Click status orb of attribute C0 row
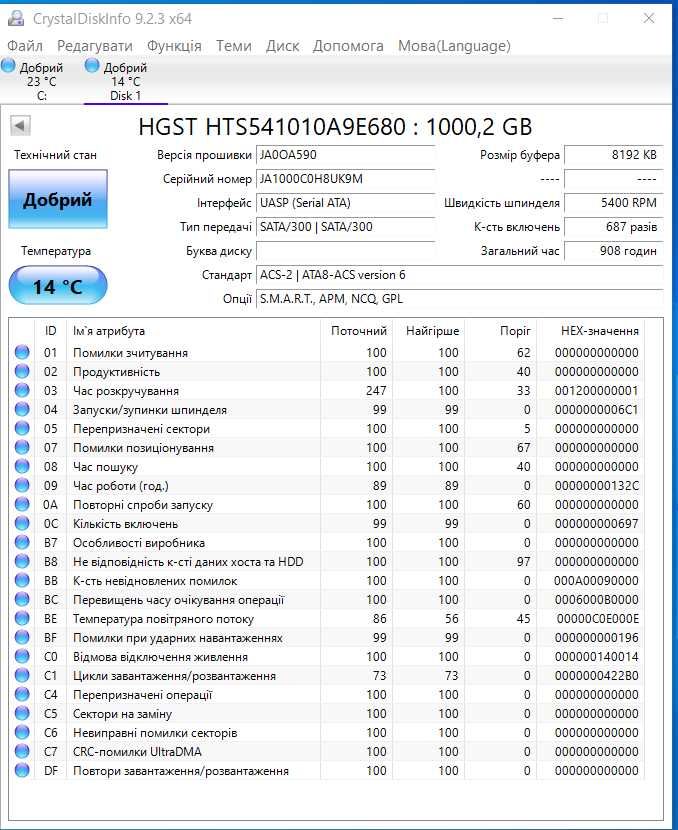The image size is (678, 830). pos(22,656)
